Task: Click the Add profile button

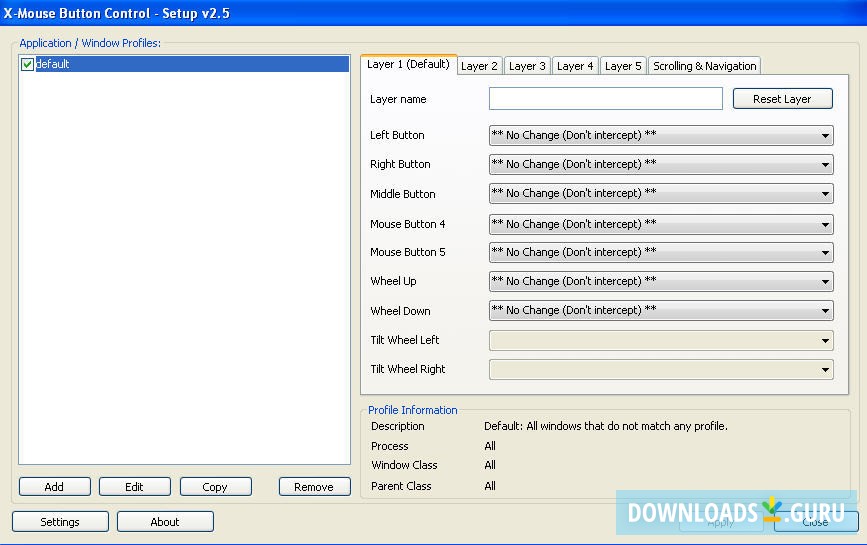Action: (x=54, y=487)
